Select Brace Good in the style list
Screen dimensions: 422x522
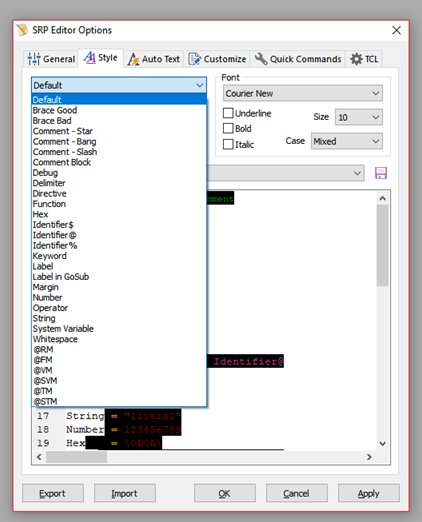tap(119, 110)
